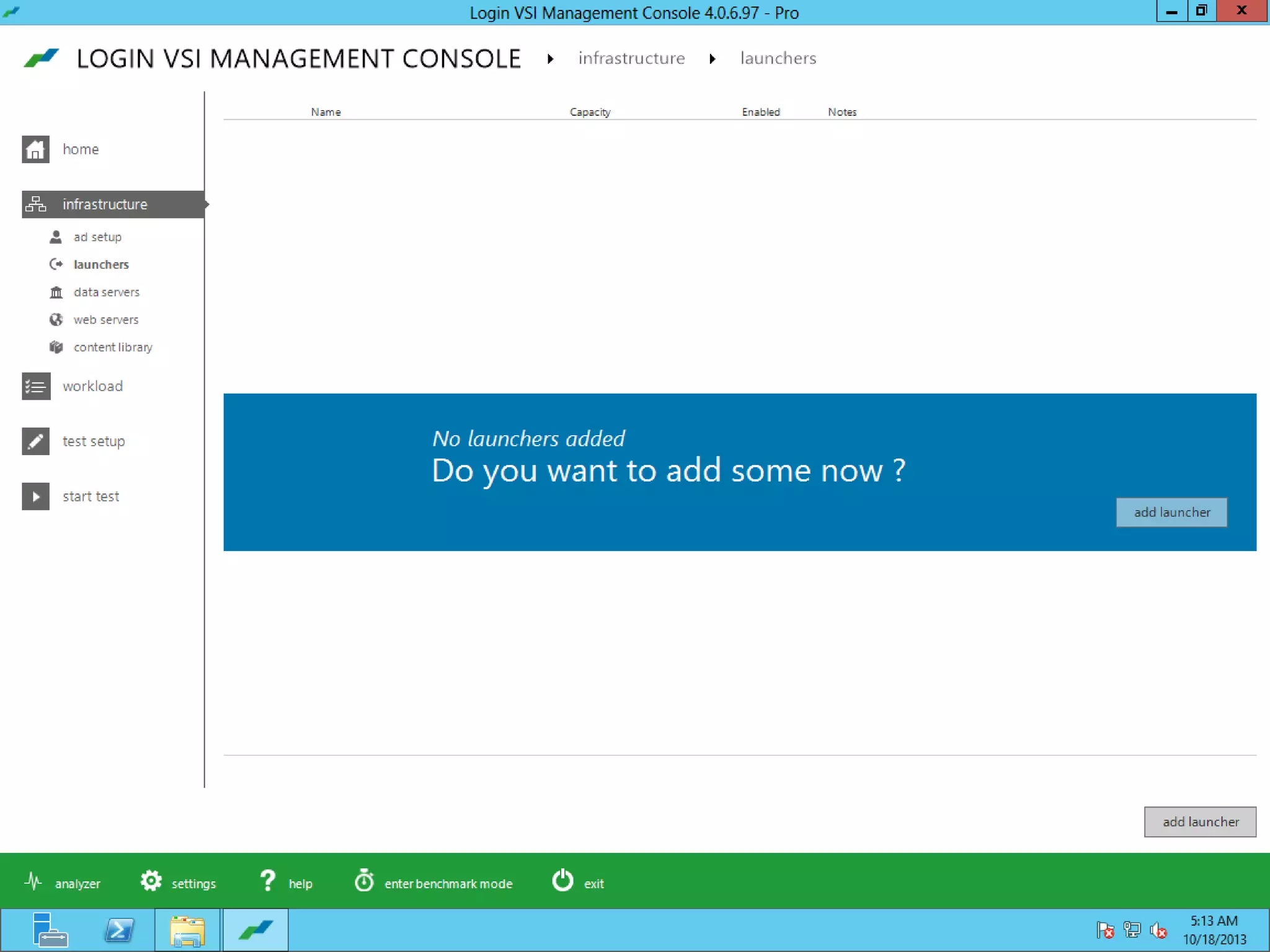The width and height of the screenshot is (1270, 952).
Task: Click the home icon in sidebar
Action: 35,149
